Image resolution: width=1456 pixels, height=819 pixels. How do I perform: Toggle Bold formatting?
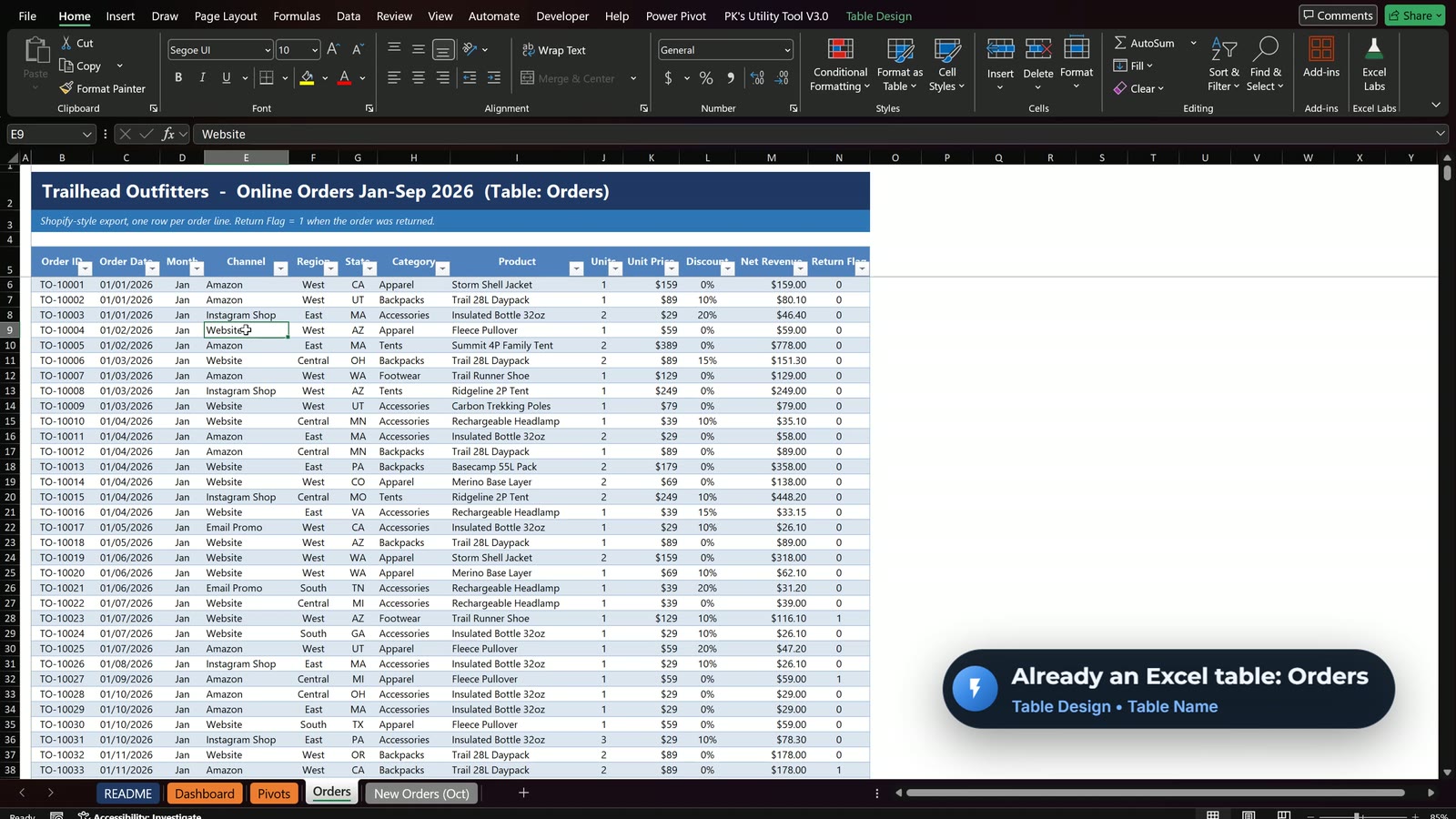click(x=178, y=78)
